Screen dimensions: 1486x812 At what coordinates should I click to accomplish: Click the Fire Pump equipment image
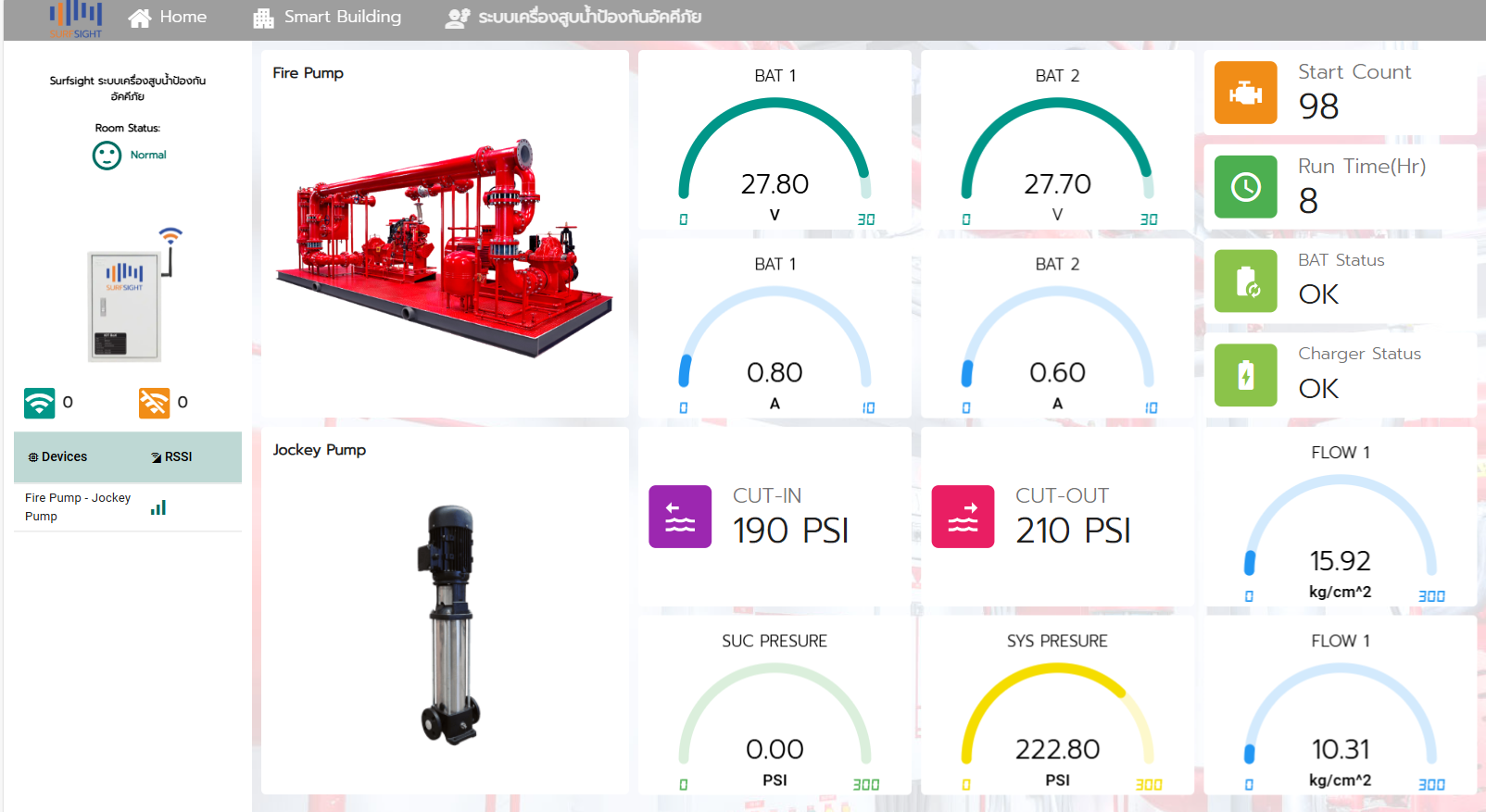(x=445, y=248)
